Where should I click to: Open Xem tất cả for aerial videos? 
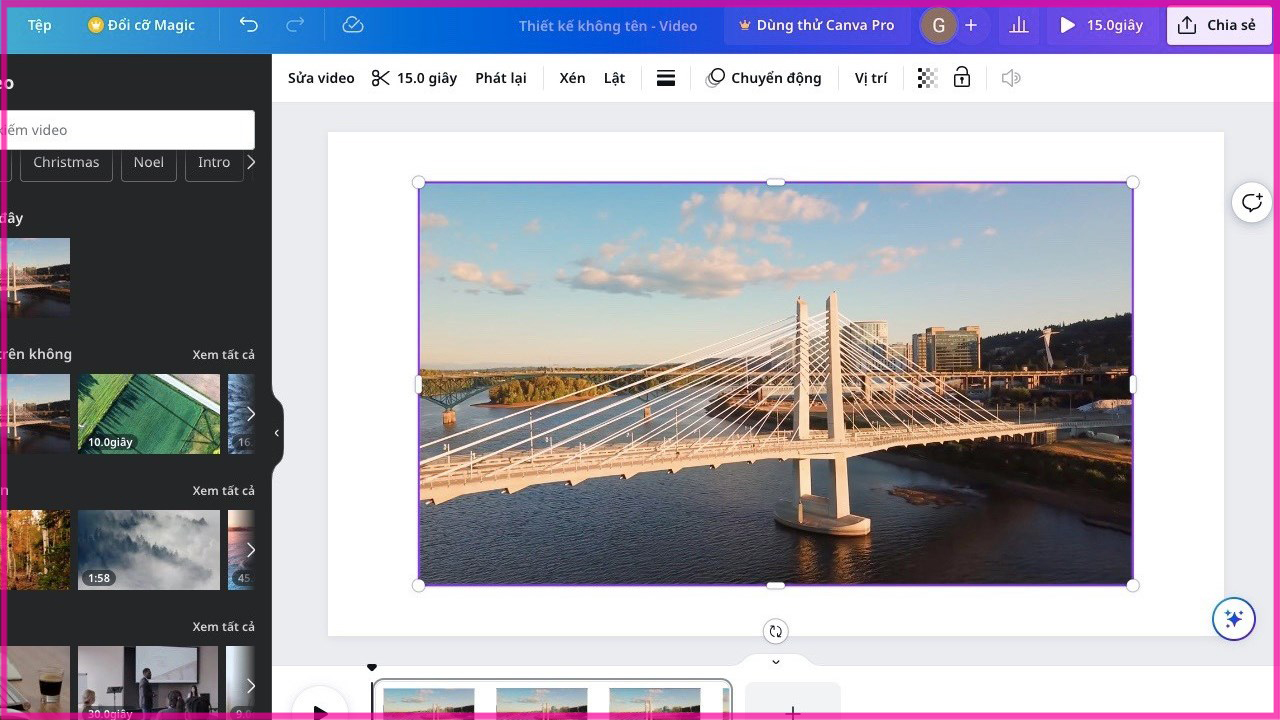pyautogui.click(x=223, y=354)
